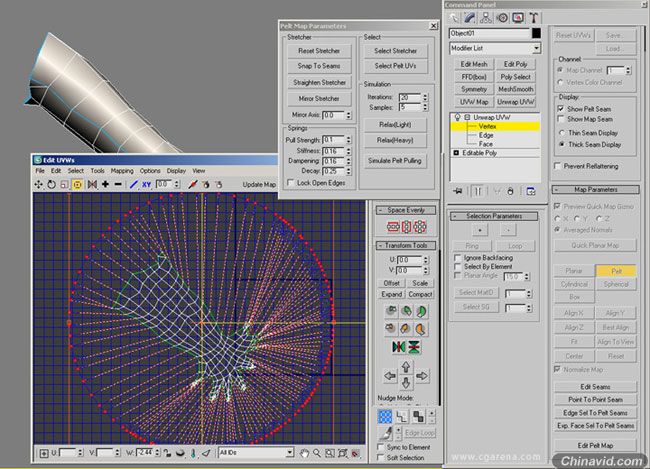This screenshot has width=650, height=469.
Task: Open the All IDs dropdown
Action: pos(290,452)
